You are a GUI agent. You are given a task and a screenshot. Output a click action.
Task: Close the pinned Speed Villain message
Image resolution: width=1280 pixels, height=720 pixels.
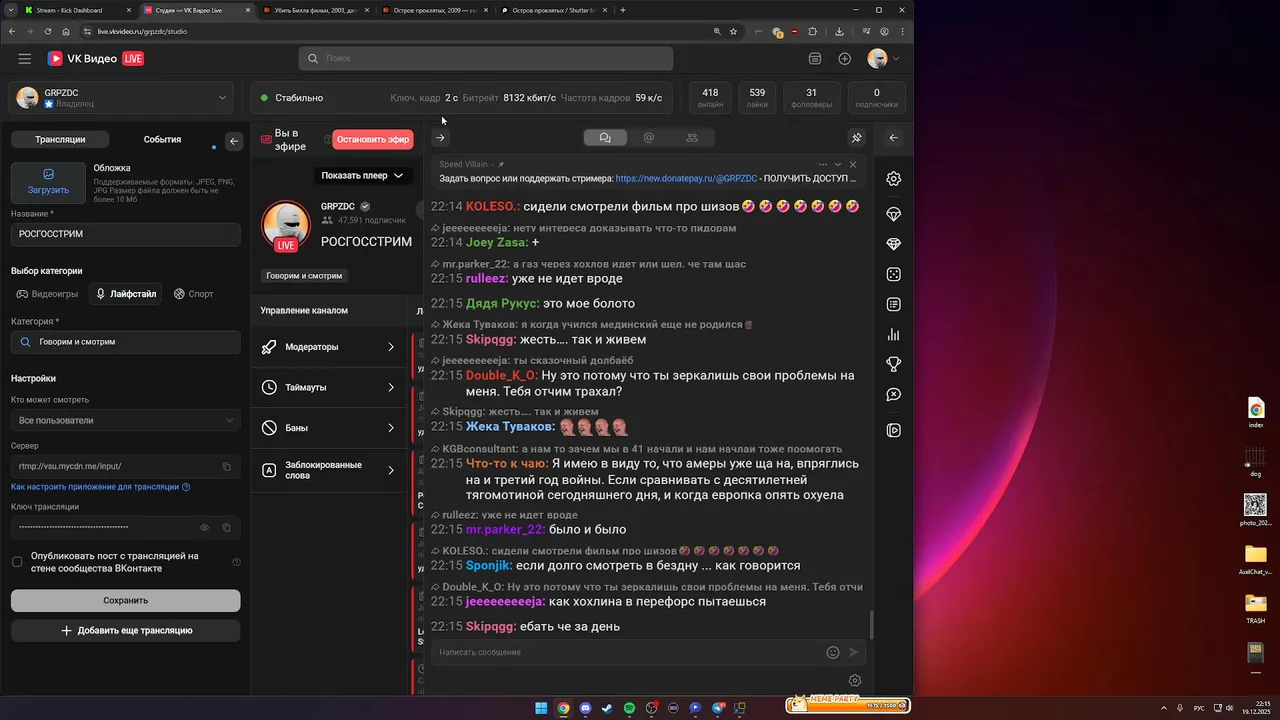[x=853, y=164]
